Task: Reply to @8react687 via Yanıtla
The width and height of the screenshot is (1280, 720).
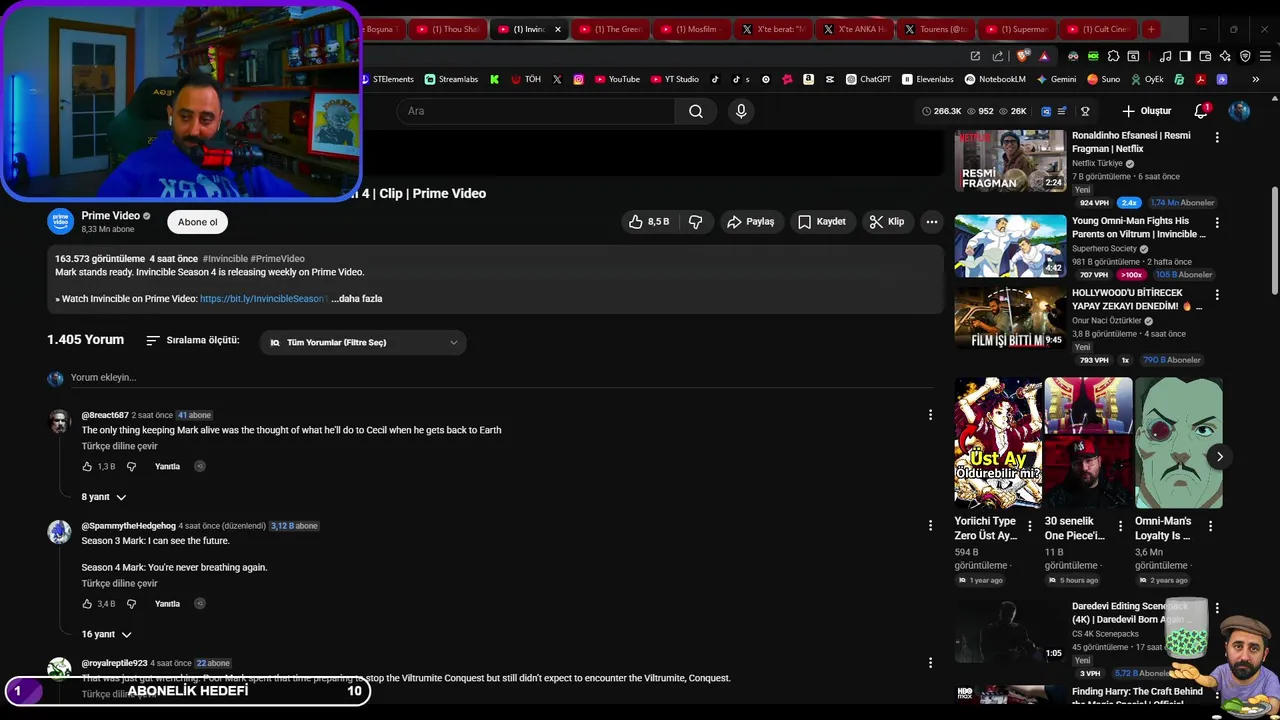Action: tap(167, 466)
